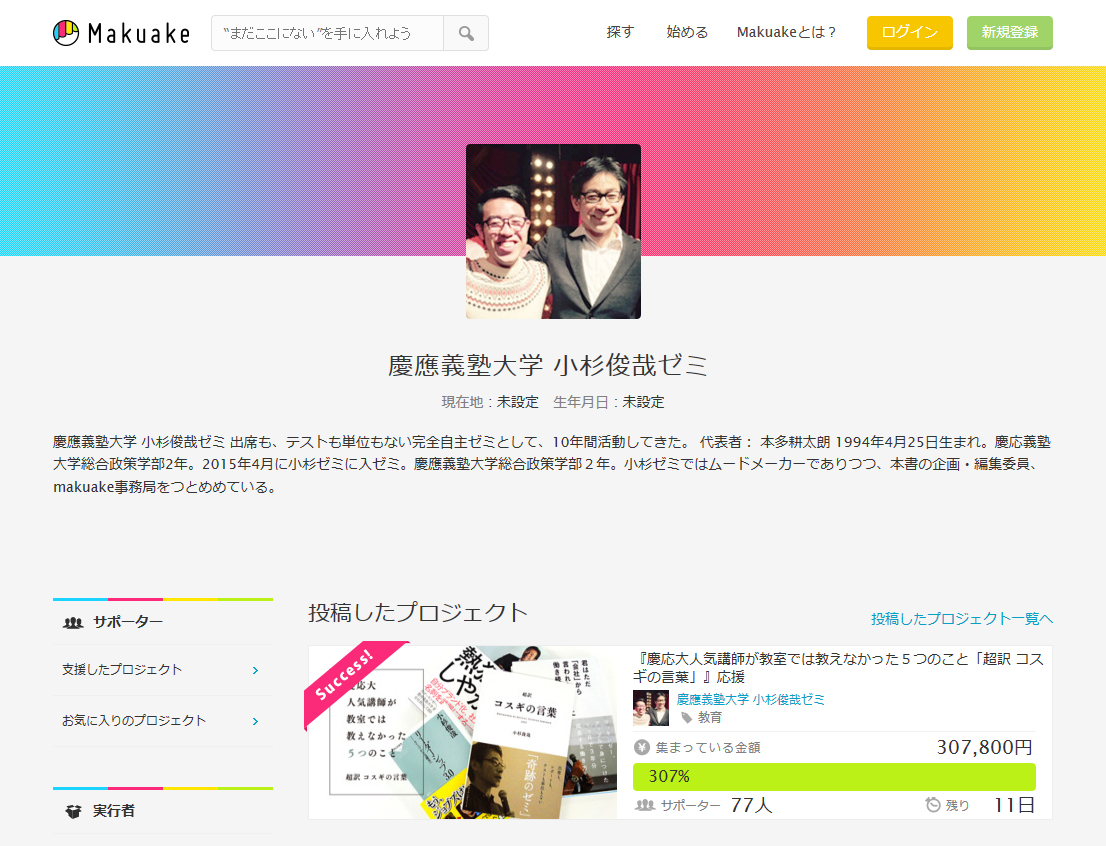The width and height of the screenshot is (1106, 846).
Task: Open the 始める menu
Action: [687, 32]
